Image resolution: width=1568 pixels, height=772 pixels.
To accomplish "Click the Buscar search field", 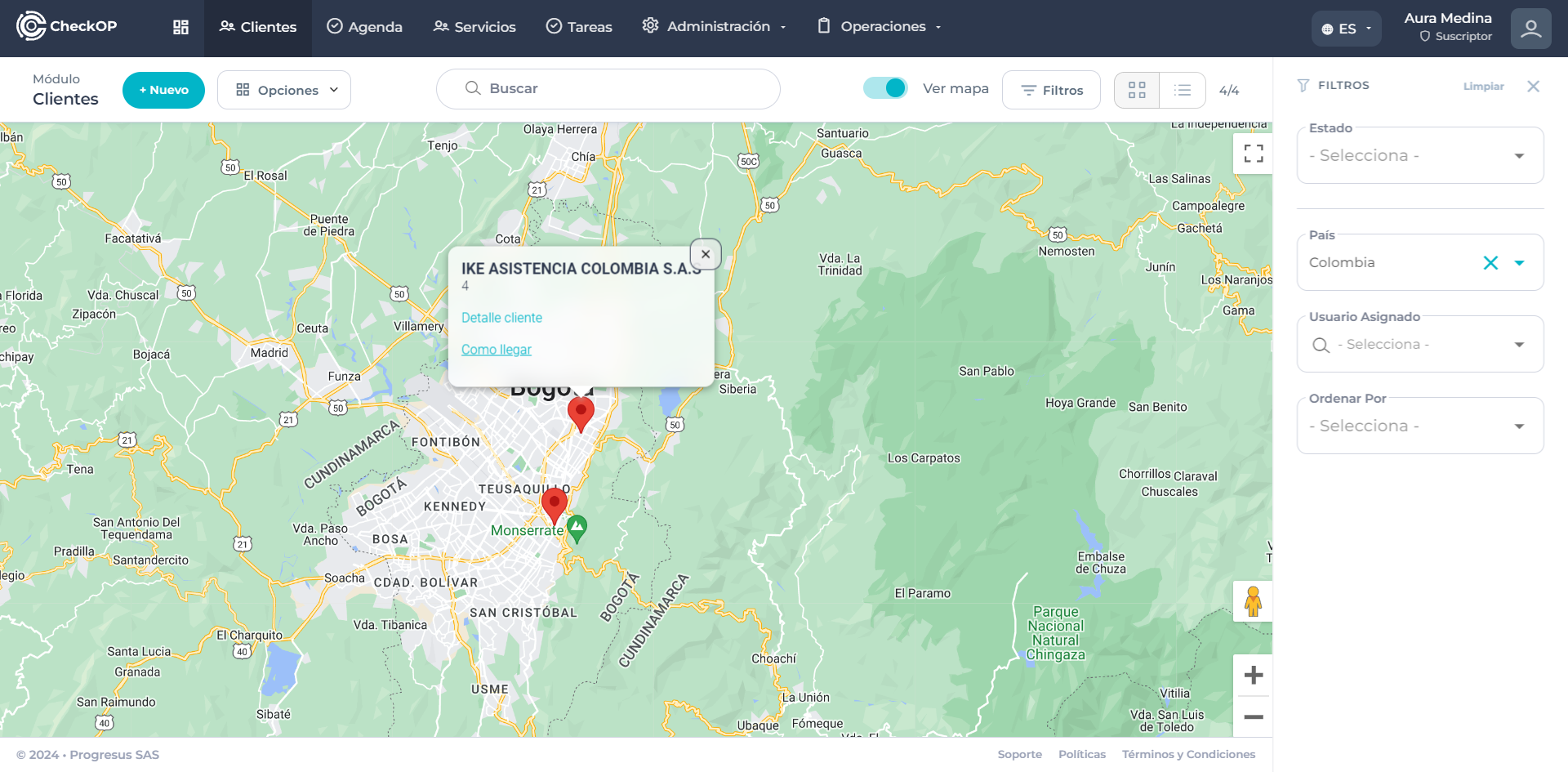I will (x=608, y=89).
